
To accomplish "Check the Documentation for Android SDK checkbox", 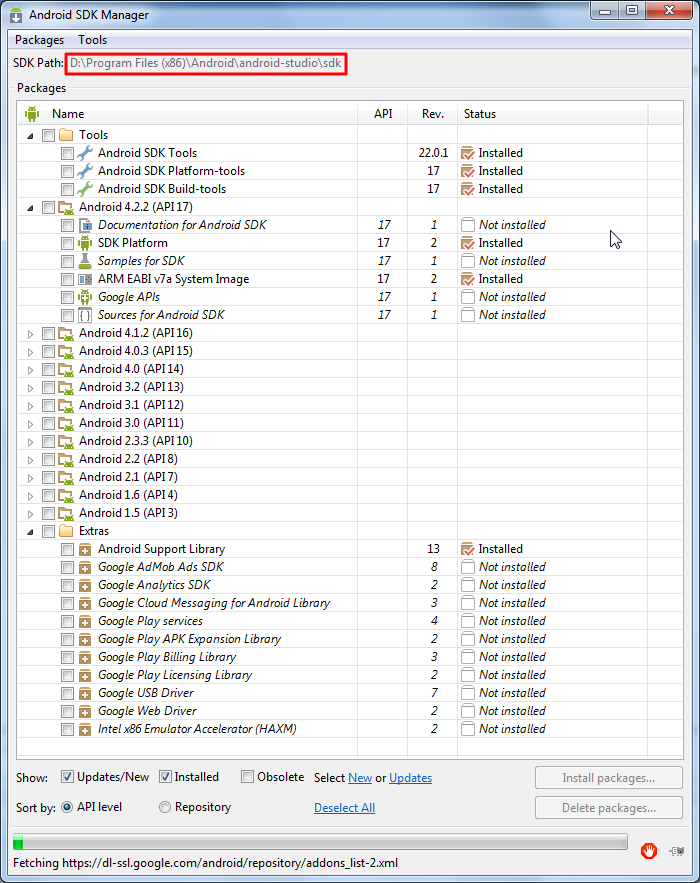I will 68,225.
